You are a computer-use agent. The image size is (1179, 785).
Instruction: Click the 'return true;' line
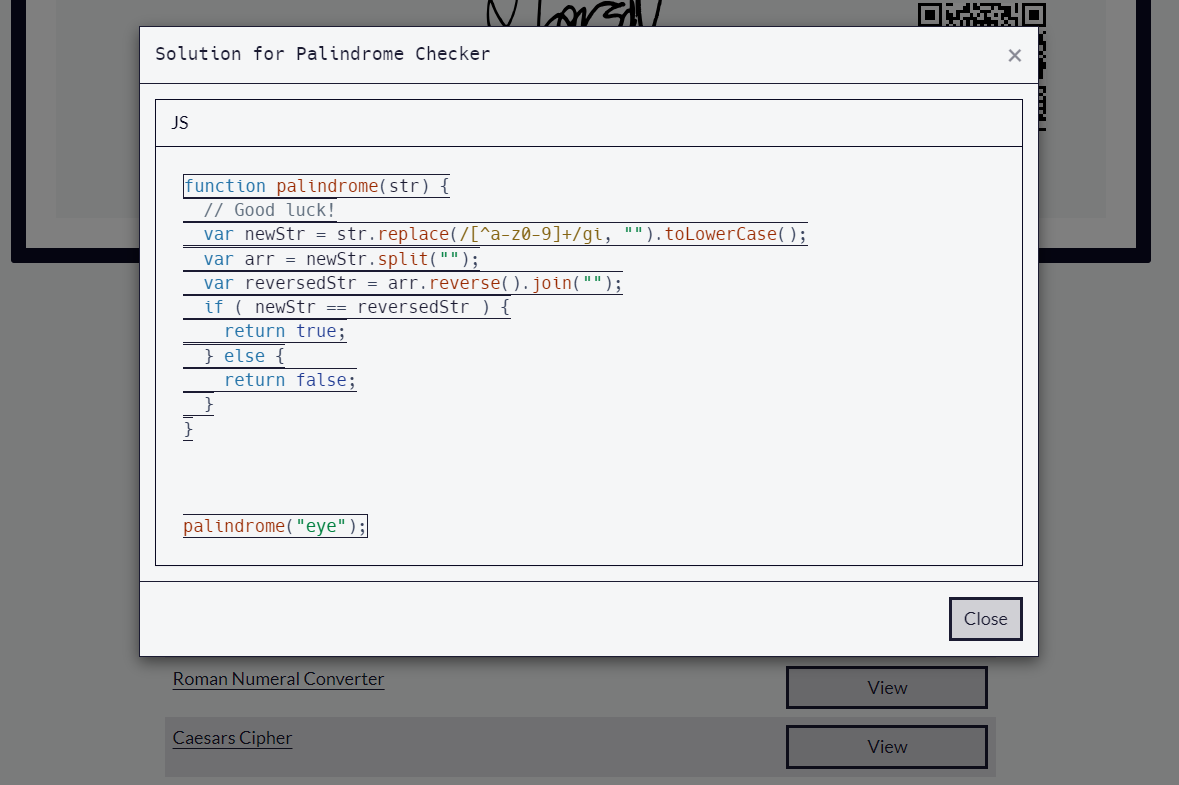(x=285, y=332)
